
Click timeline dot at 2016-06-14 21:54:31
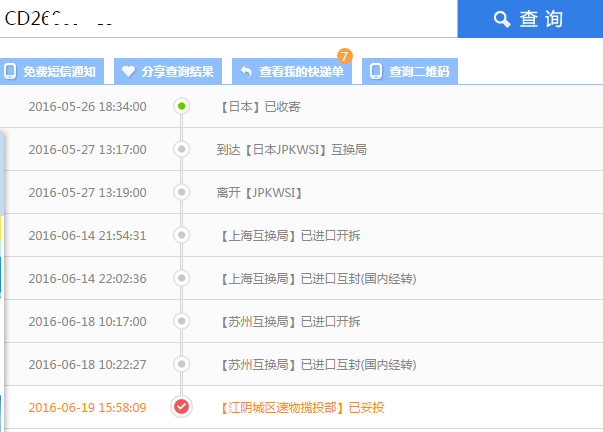click(182, 235)
